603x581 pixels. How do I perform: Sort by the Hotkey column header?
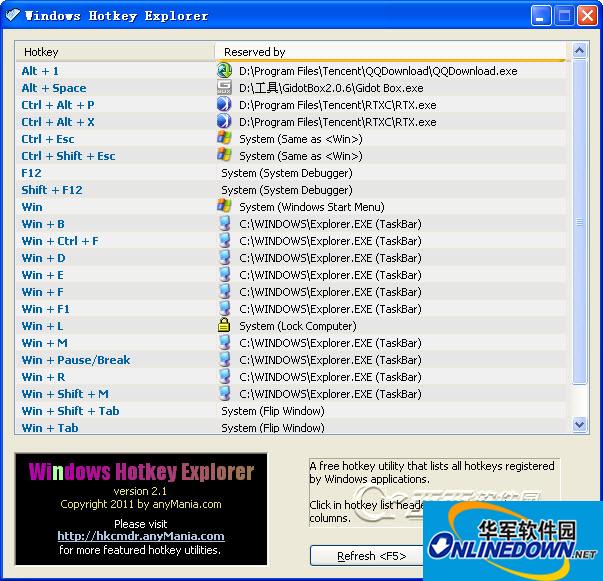(x=115, y=52)
